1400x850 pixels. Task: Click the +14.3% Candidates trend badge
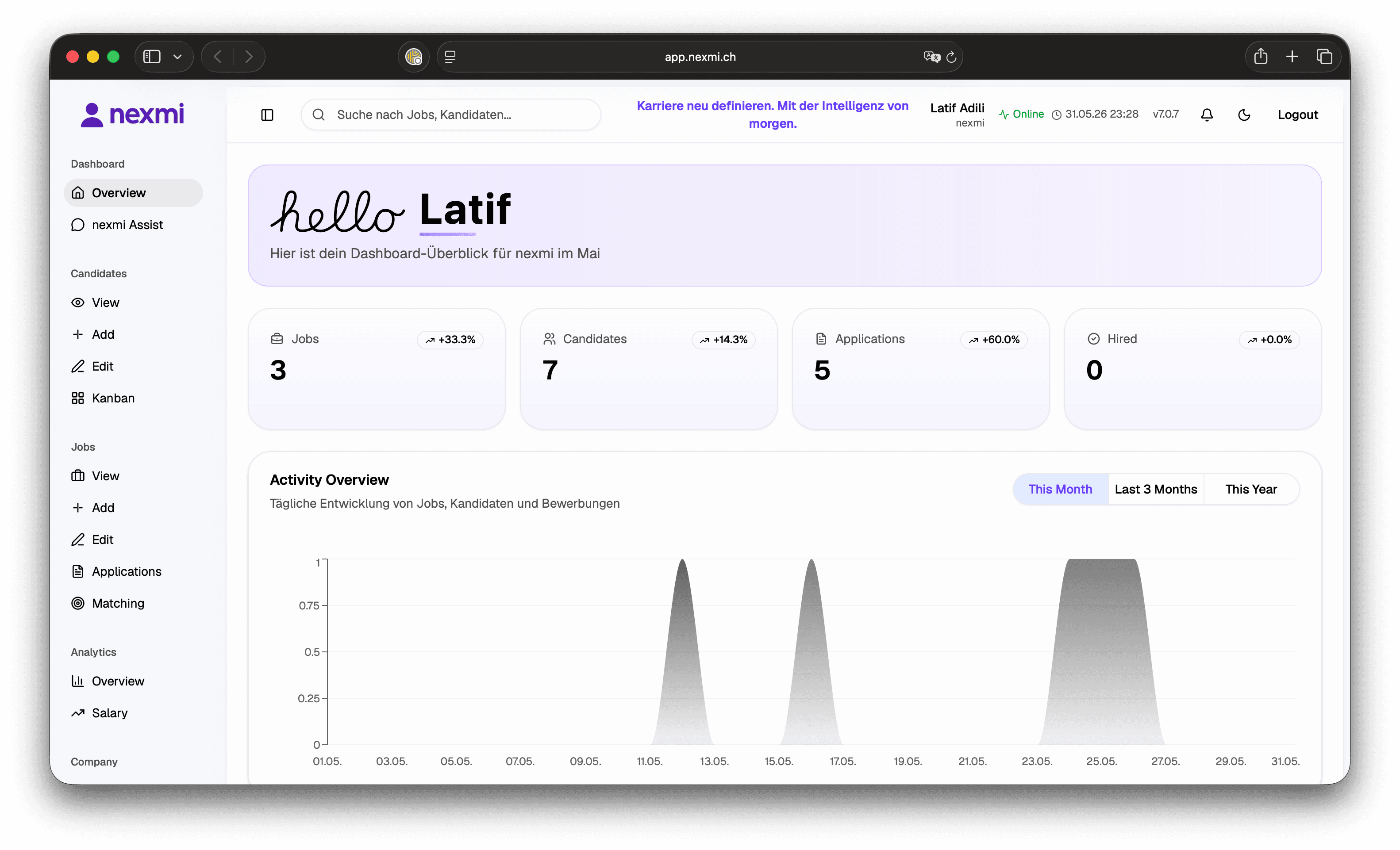point(723,340)
